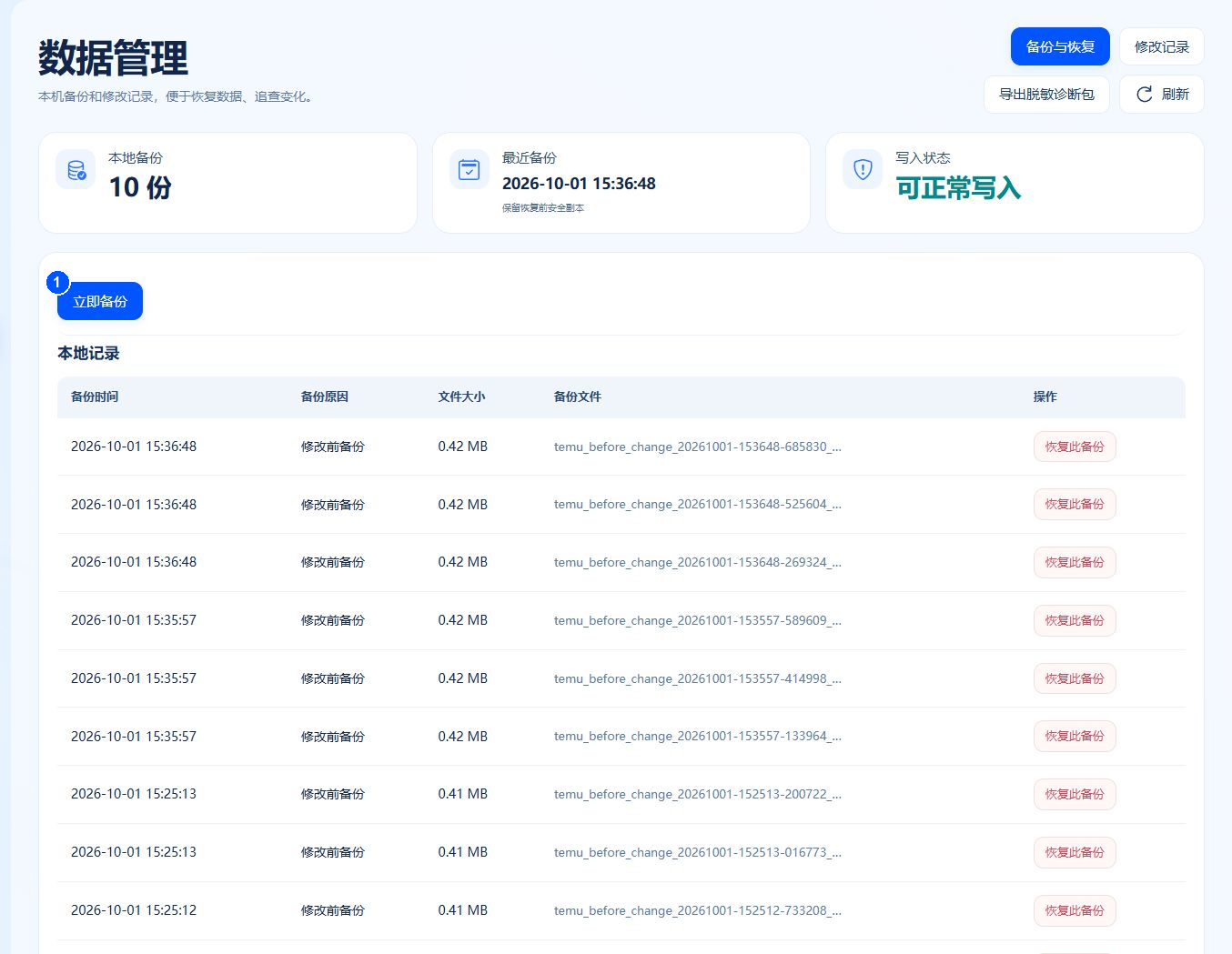The image size is (1232, 954).
Task: Click the 备份文件 column header
Action: tap(578, 397)
